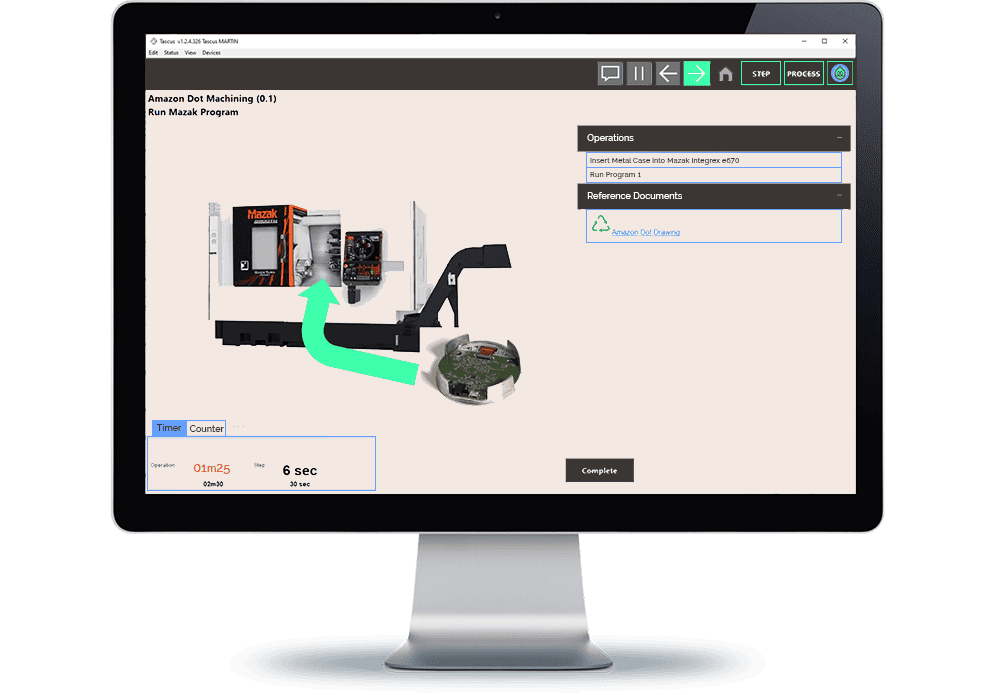Viewport: 997px width, 695px height.
Task: Switch to the Timer tab
Action: tap(169, 428)
